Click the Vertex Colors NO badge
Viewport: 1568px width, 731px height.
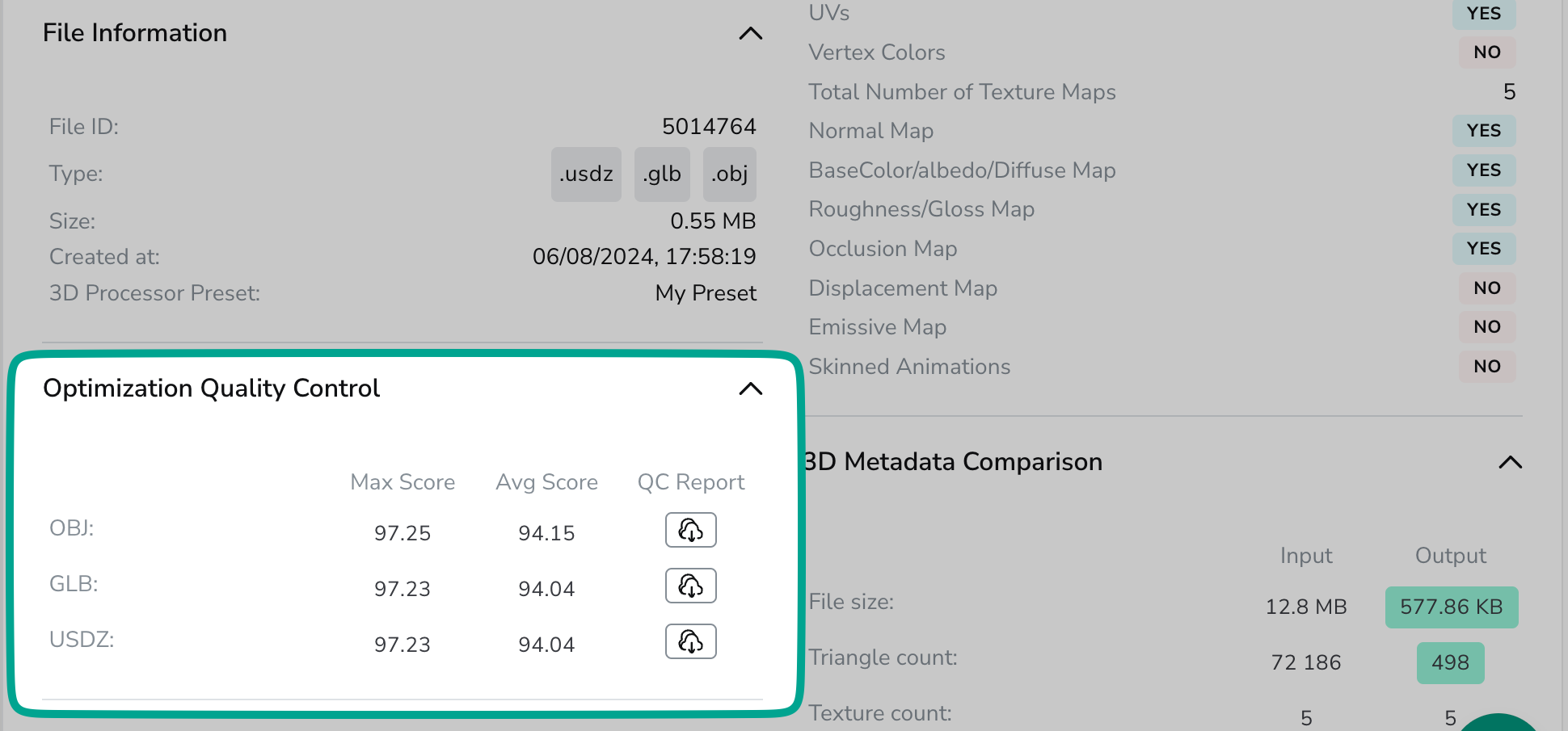[x=1487, y=53]
